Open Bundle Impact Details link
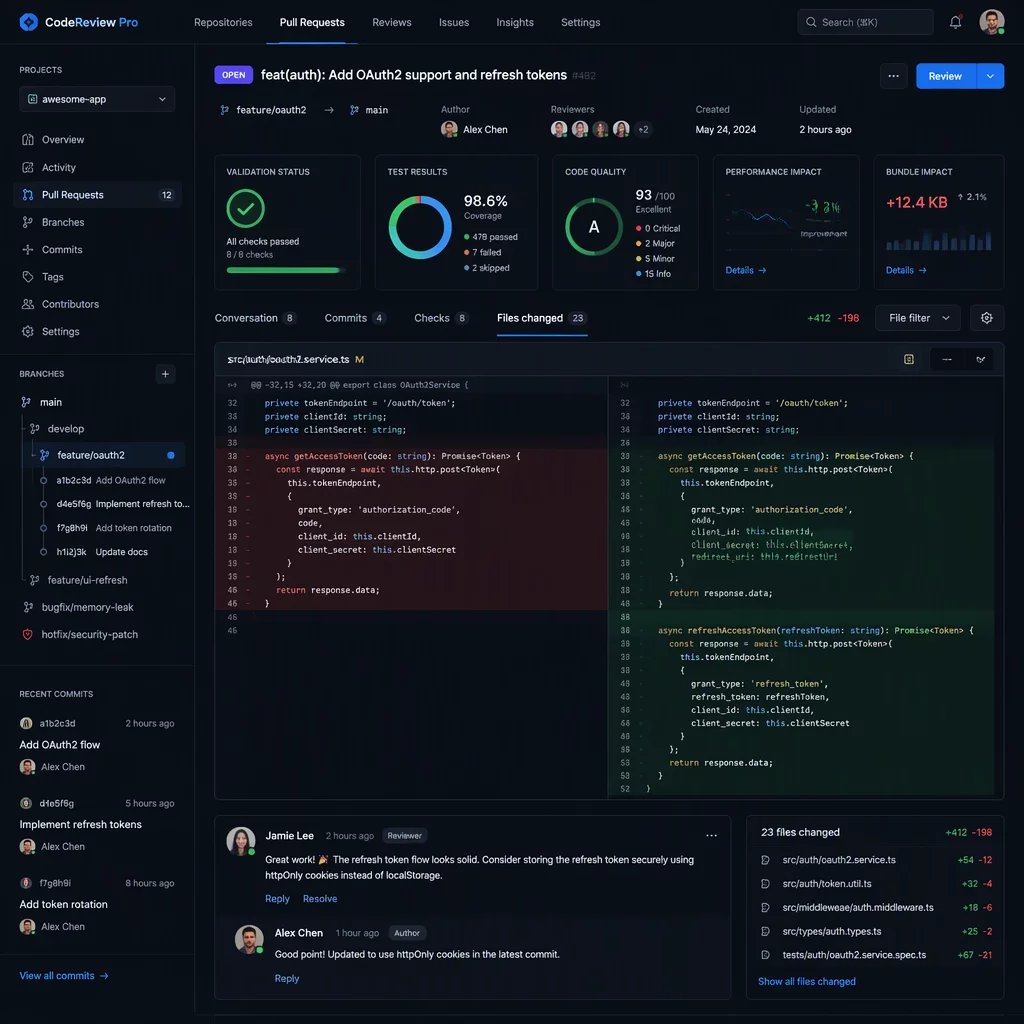This screenshot has height=1024, width=1024. point(905,270)
